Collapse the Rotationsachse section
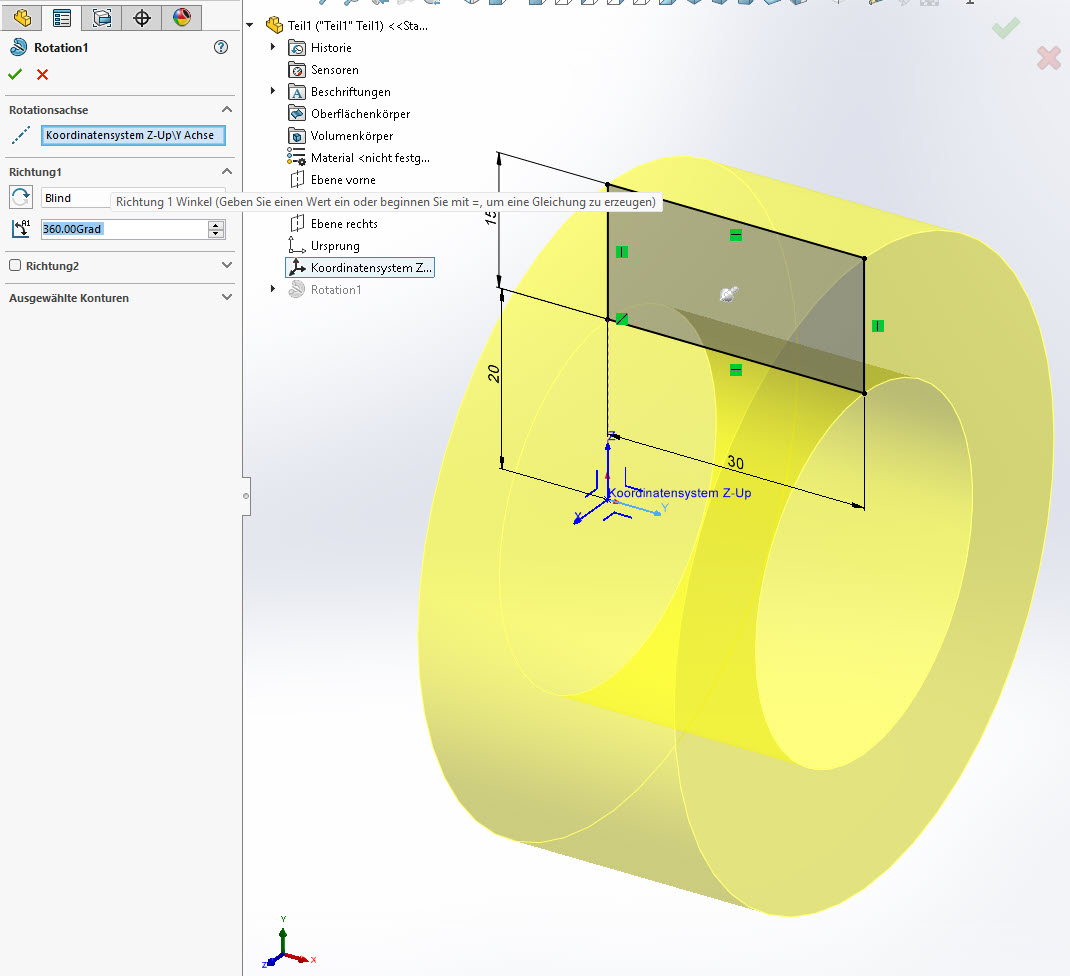 227,110
